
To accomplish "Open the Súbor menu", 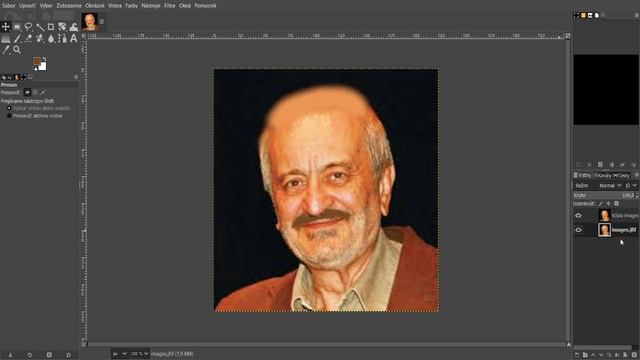I will point(9,6).
